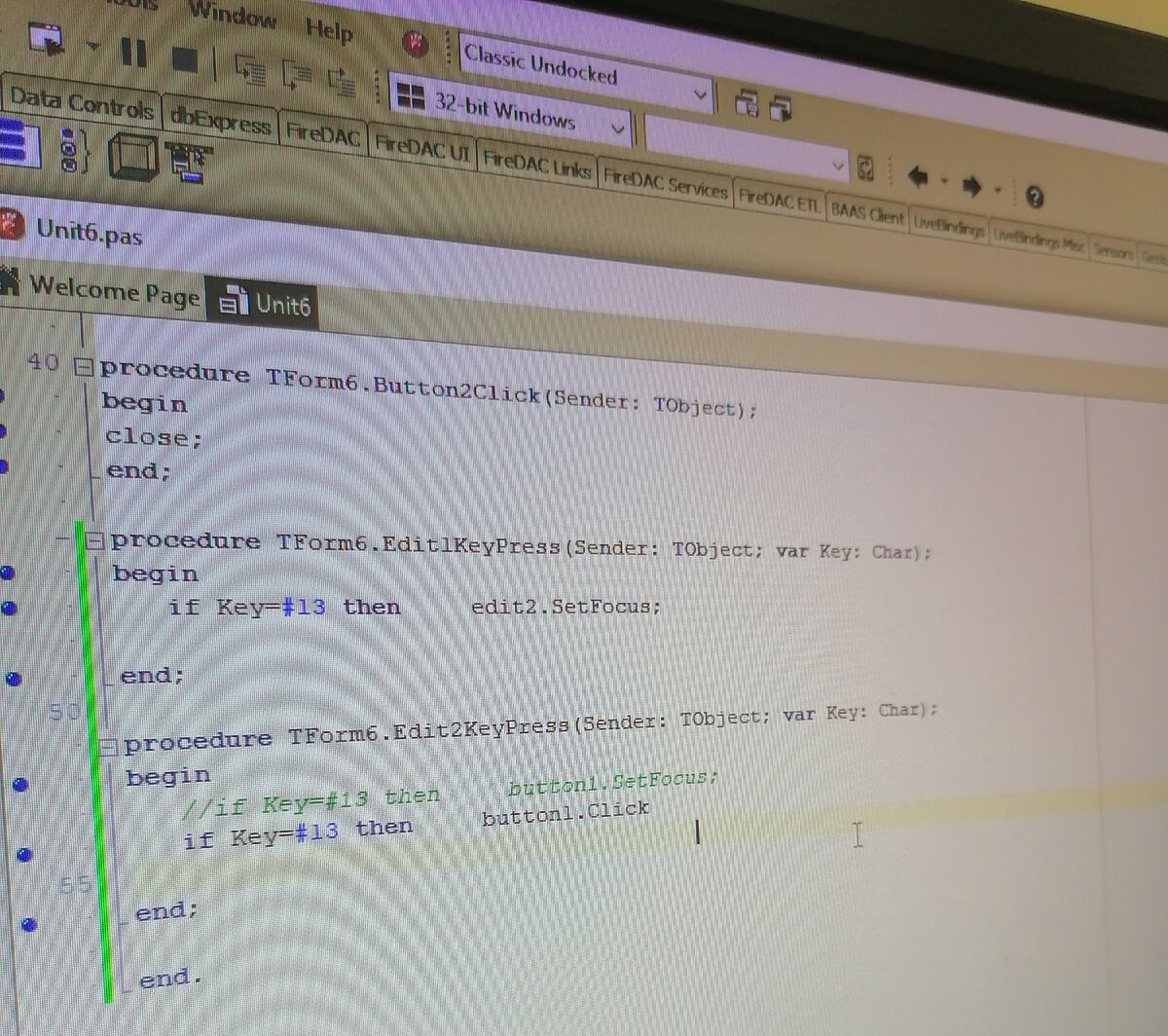Viewport: 1168px width, 1036px height.
Task: Select the FireDAC UI palette tab
Action: pos(421,148)
